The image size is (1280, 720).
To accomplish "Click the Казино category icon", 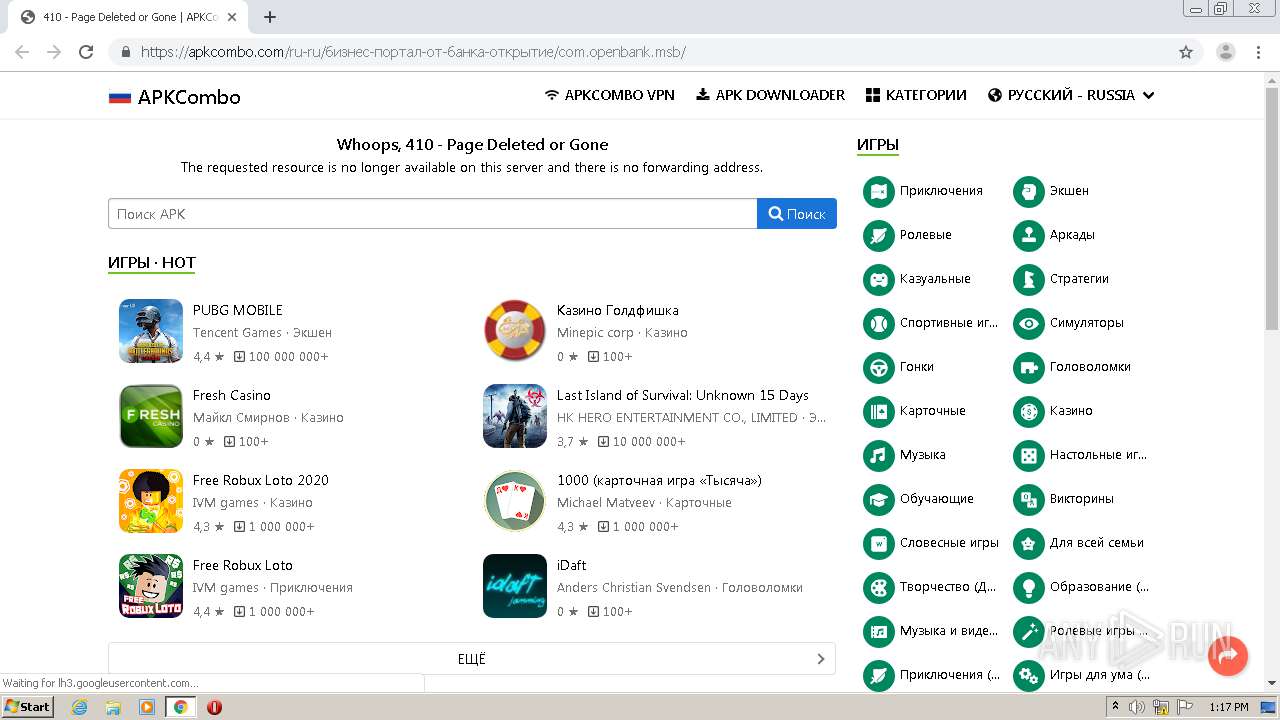I will point(1029,411).
